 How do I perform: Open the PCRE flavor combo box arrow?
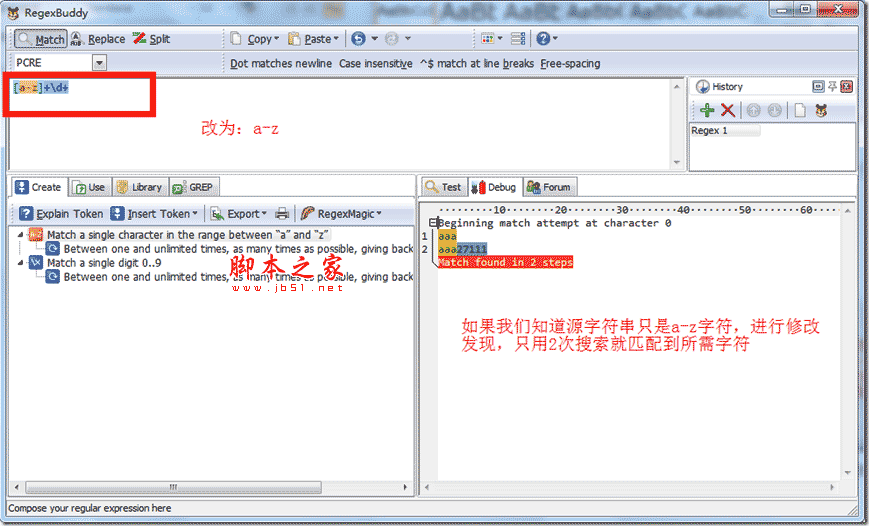99,63
